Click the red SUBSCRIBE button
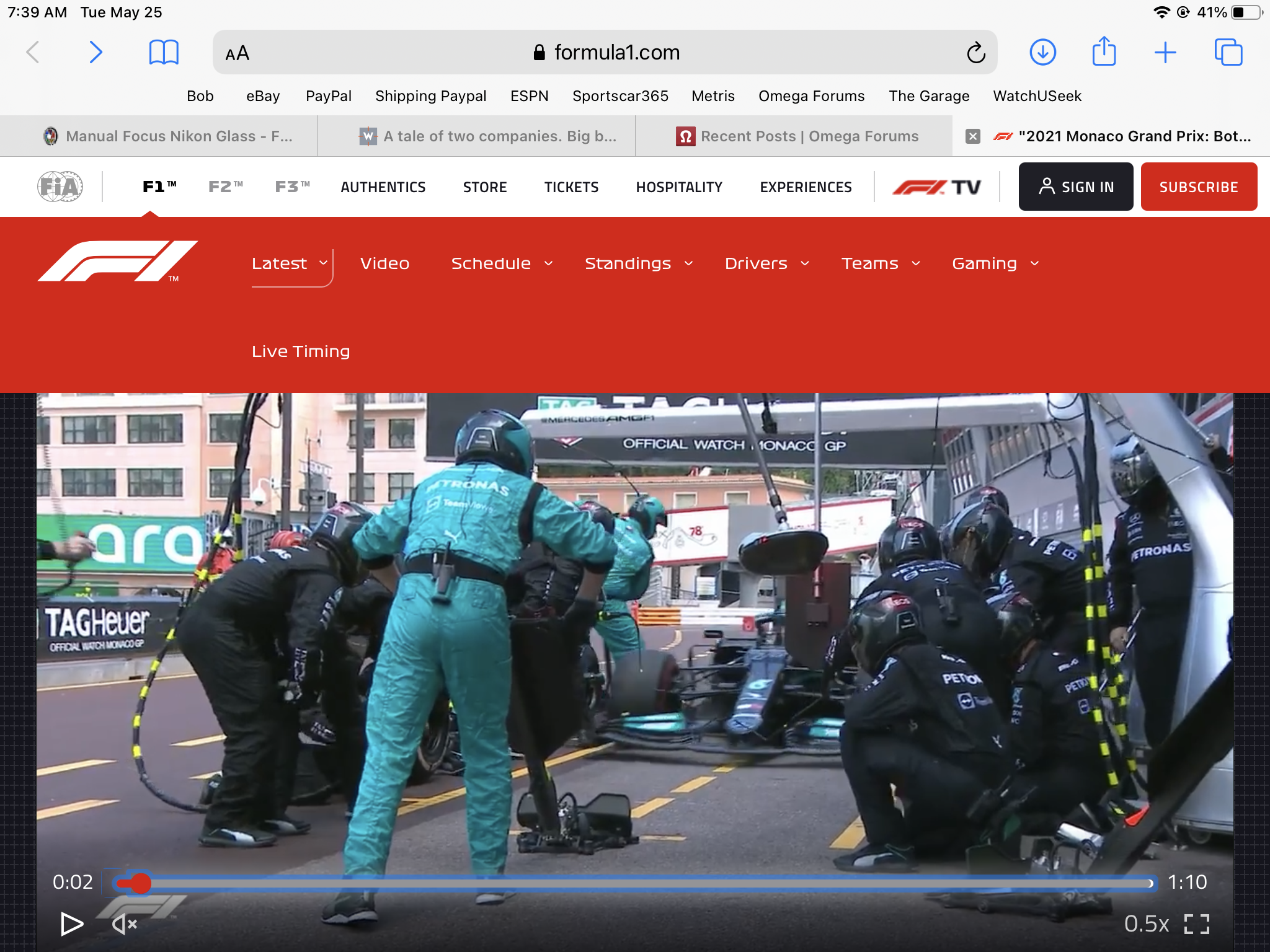1270x952 pixels. pos(1198,187)
